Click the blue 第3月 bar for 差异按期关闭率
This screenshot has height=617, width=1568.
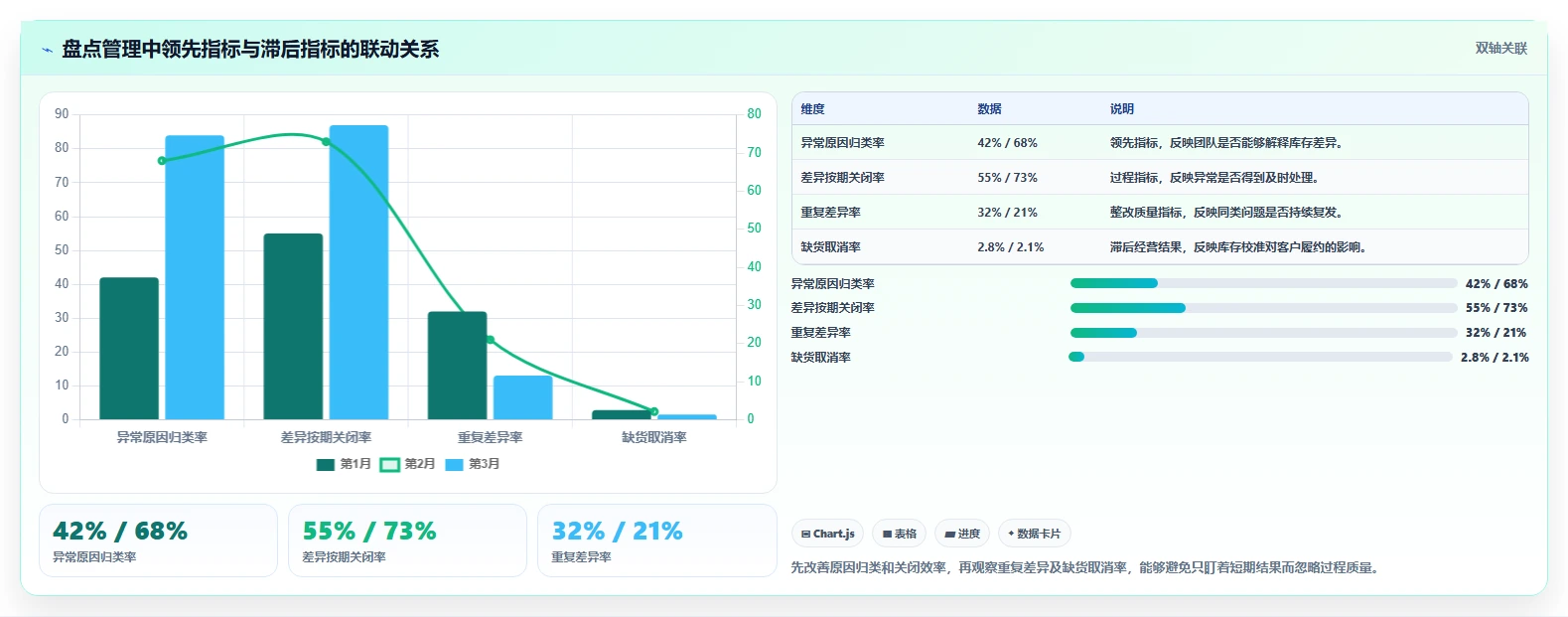[x=358, y=272]
